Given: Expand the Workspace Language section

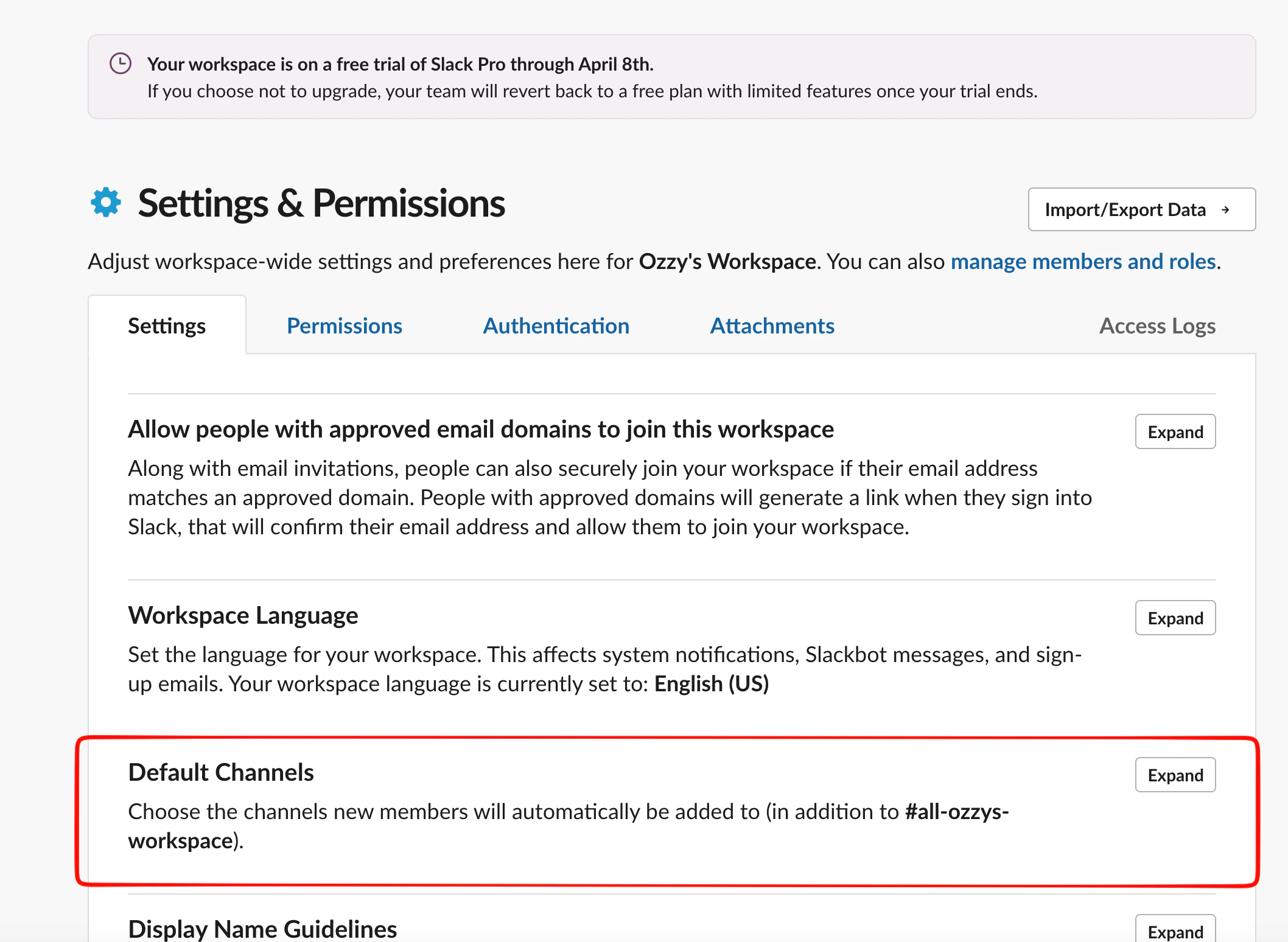Looking at the screenshot, I should pyautogui.click(x=1175, y=618).
